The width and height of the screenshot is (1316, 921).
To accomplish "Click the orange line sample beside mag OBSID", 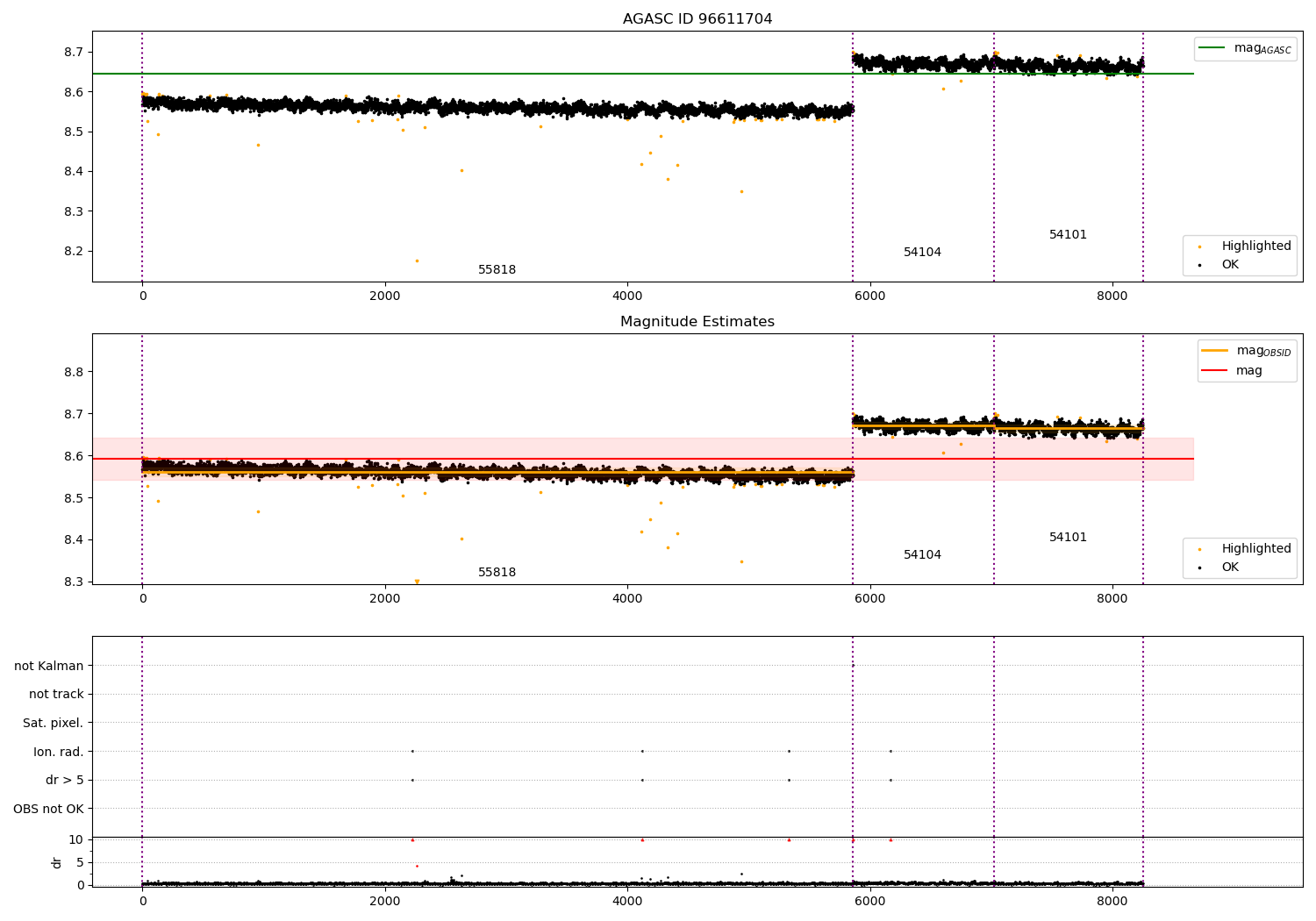I will 1214,350.
